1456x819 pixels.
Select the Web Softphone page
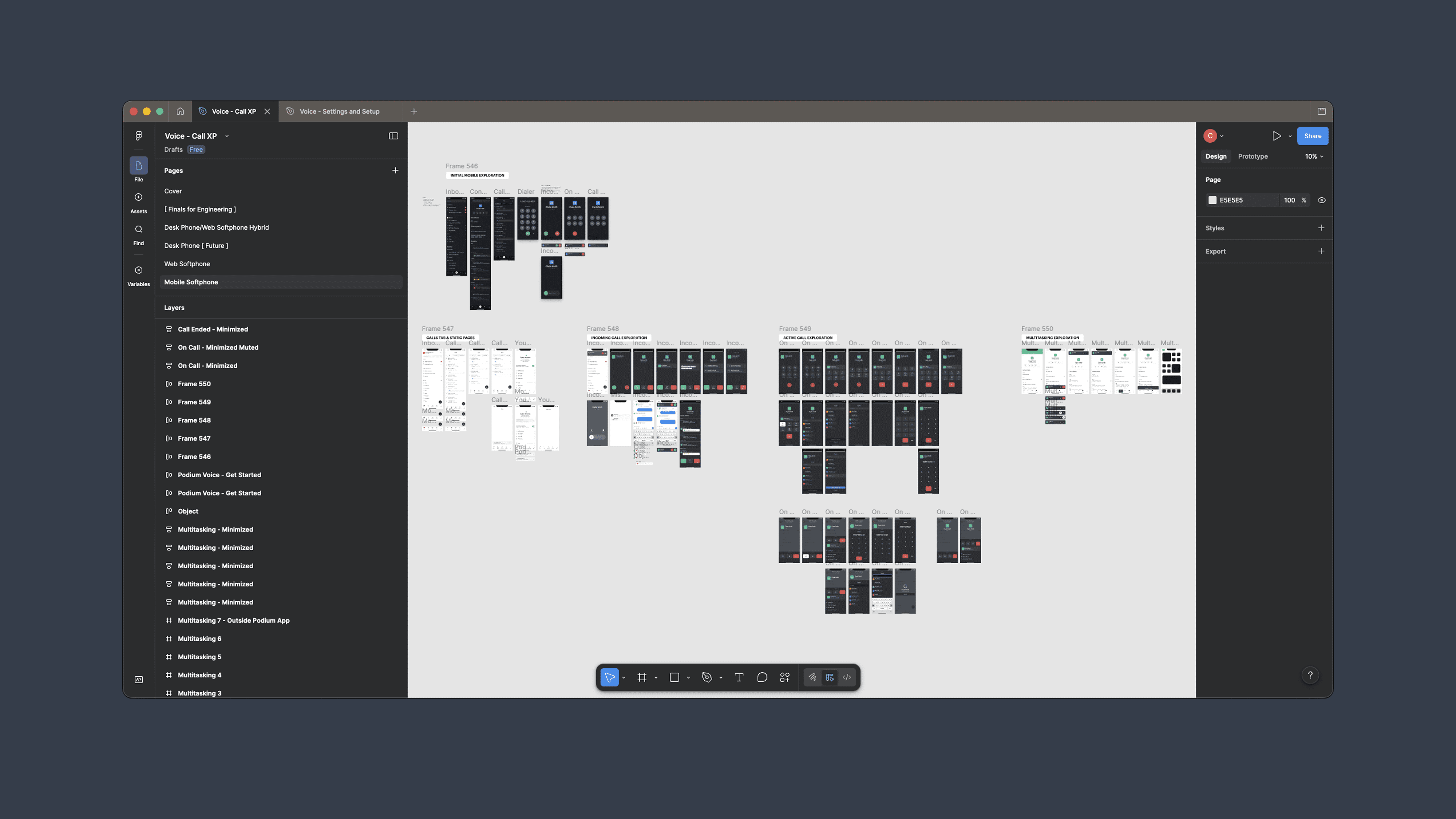[187, 264]
